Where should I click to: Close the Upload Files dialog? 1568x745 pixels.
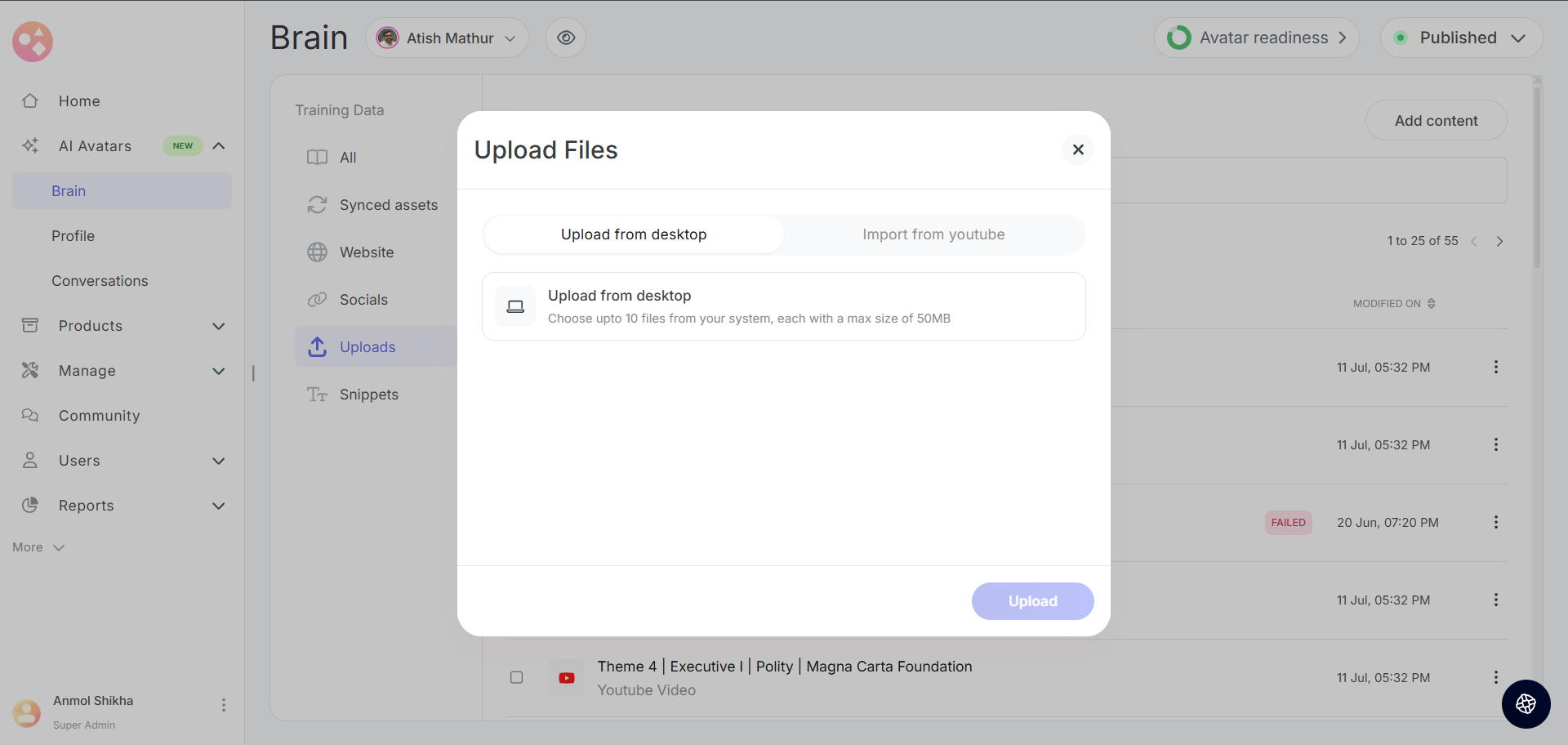click(x=1078, y=149)
